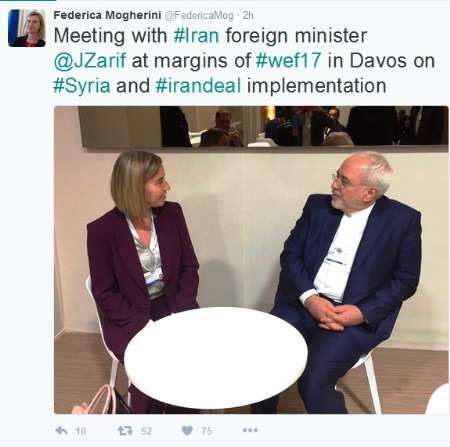
Task: Open the three-dot more options menu
Action: point(250,430)
